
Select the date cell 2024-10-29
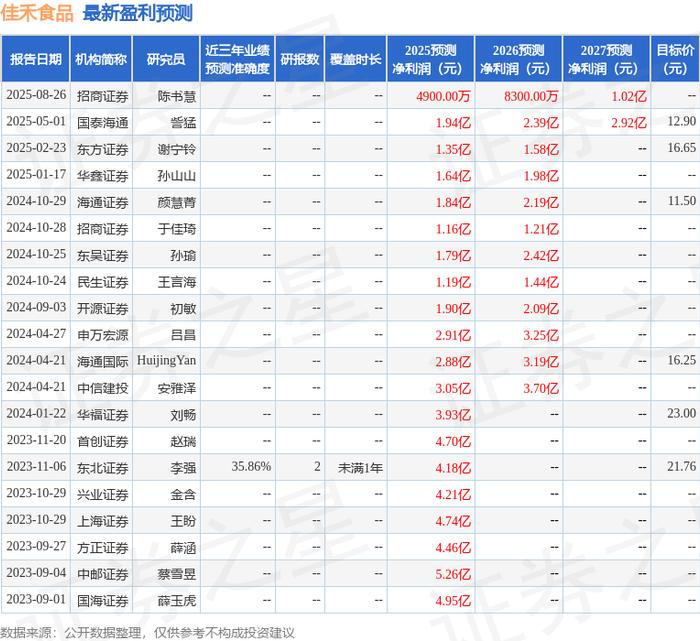pos(36,201)
